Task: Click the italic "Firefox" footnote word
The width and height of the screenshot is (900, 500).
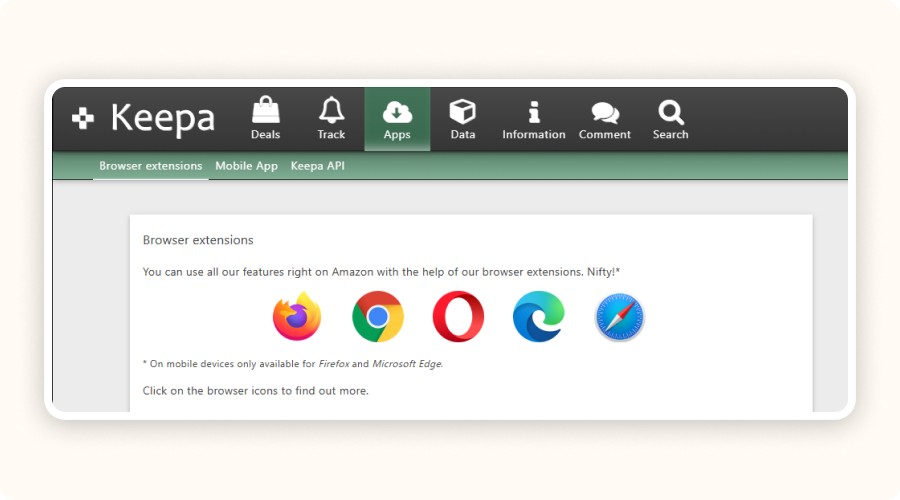Action: [333, 364]
